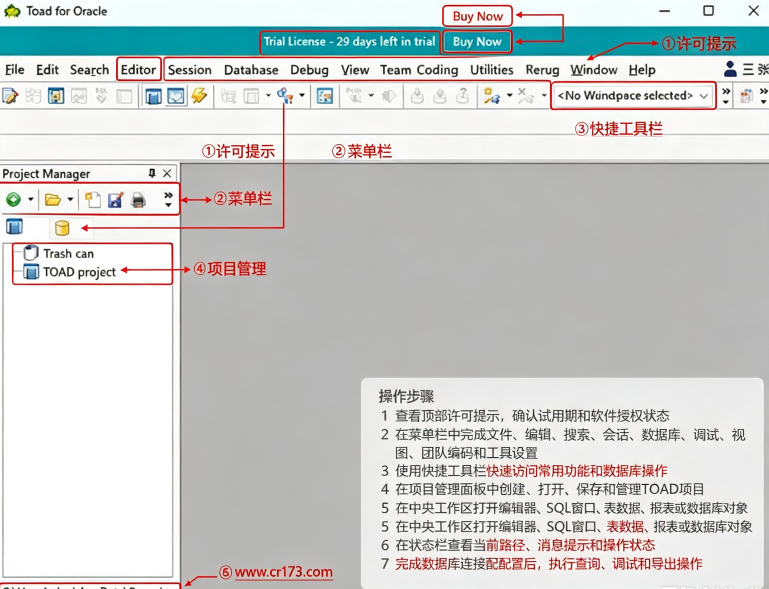The width and height of the screenshot is (769, 589).
Task: Open the Database menu
Action: pos(251,70)
